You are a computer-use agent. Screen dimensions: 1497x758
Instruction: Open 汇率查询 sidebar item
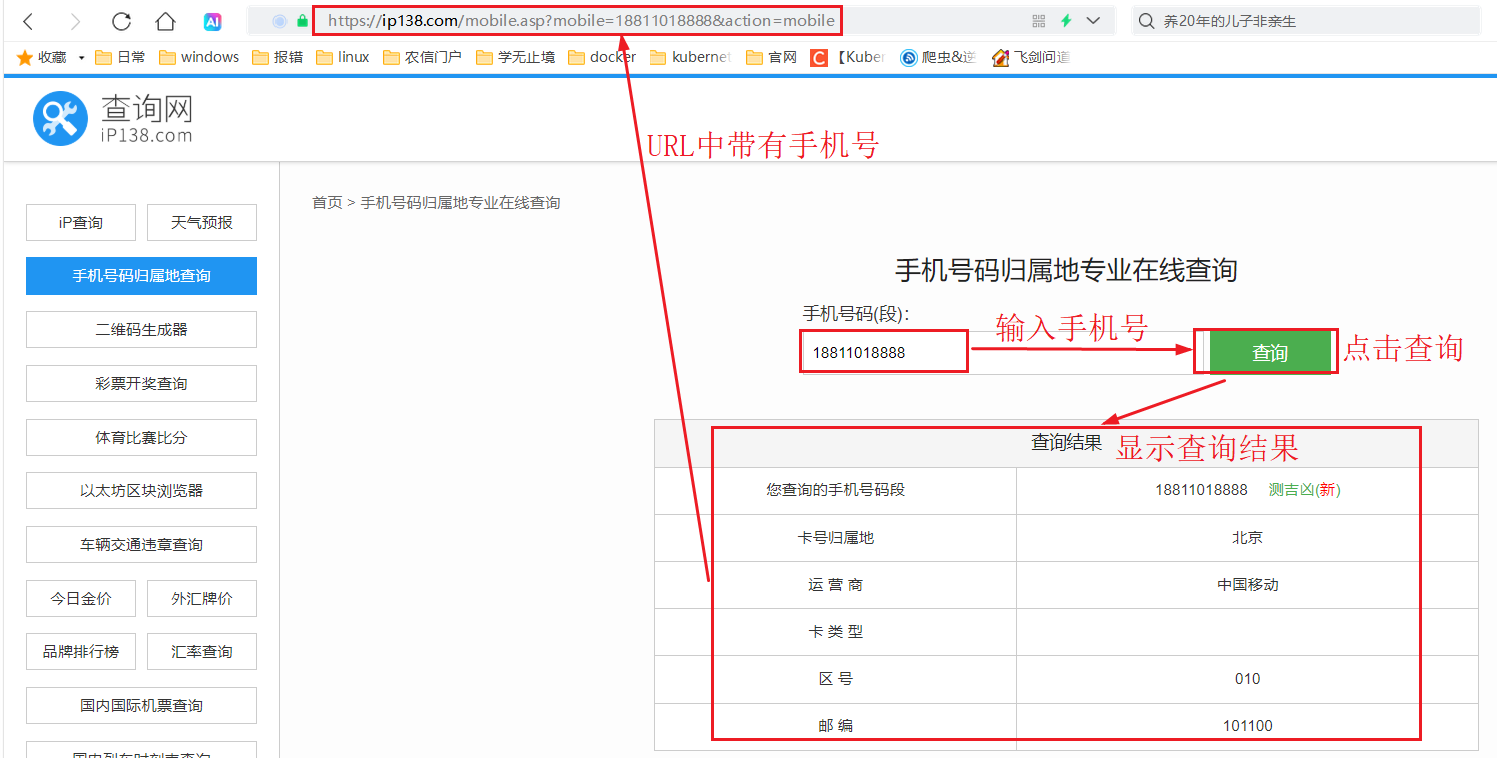click(x=202, y=651)
